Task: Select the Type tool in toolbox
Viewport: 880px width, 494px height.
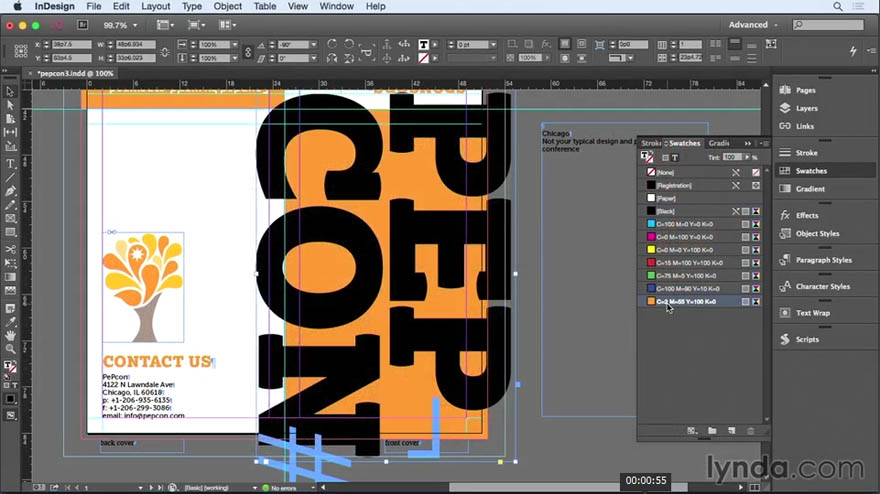Action: pos(10,164)
